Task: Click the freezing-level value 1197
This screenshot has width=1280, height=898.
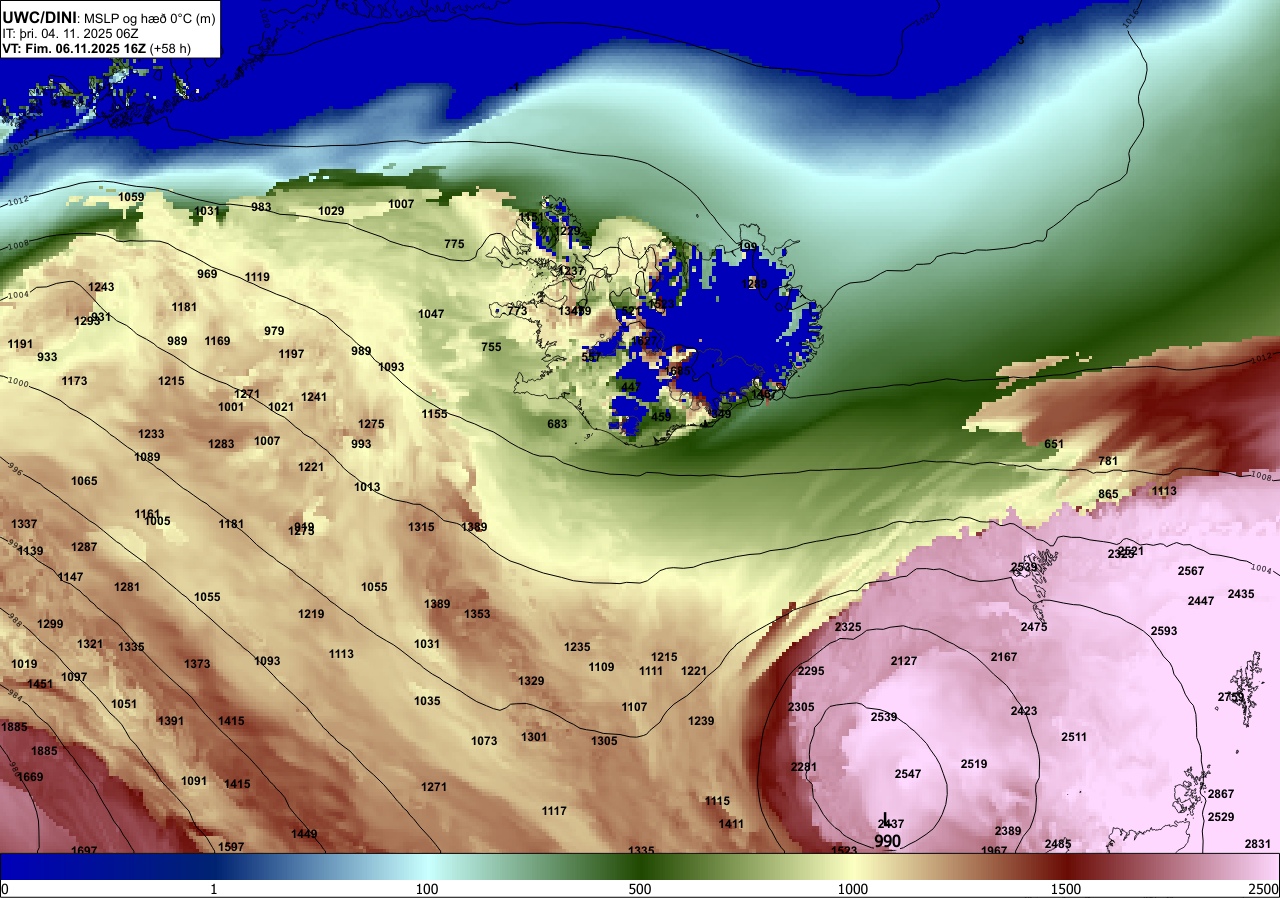Action: (x=291, y=354)
